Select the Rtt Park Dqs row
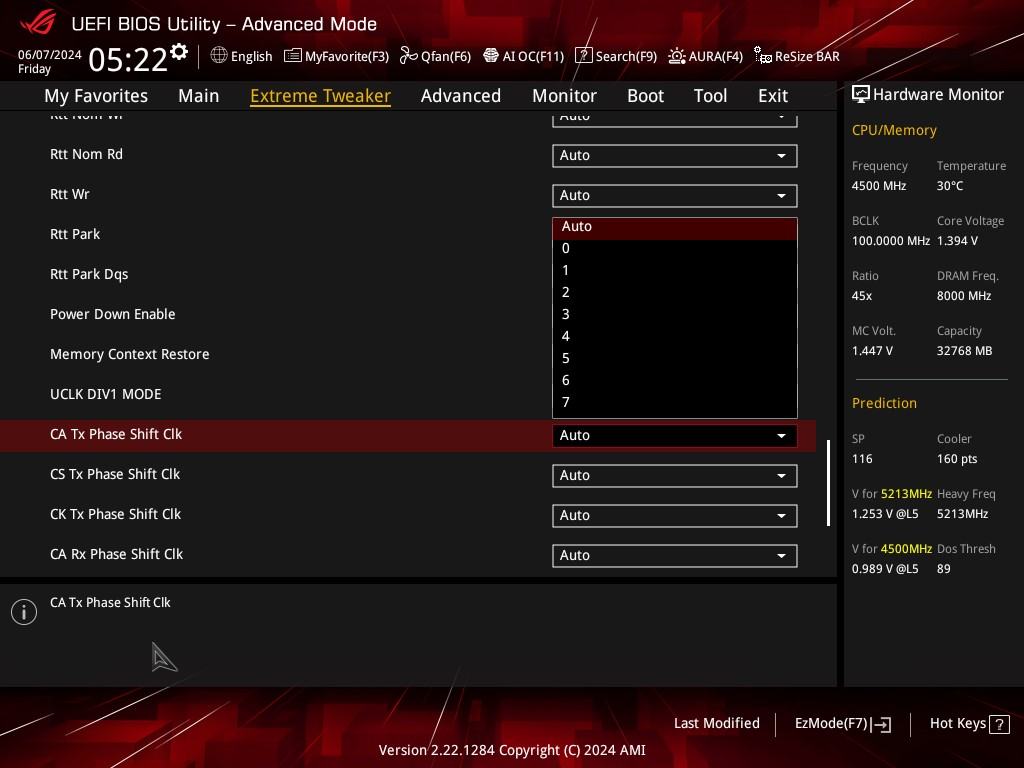Image resolution: width=1024 pixels, height=768 pixels. [89, 274]
